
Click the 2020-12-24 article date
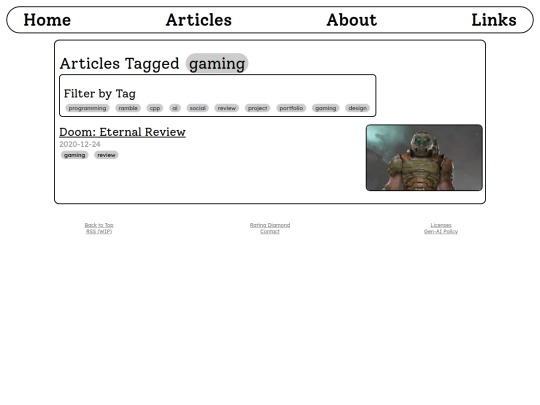pyautogui.click(x=80, y=144)
